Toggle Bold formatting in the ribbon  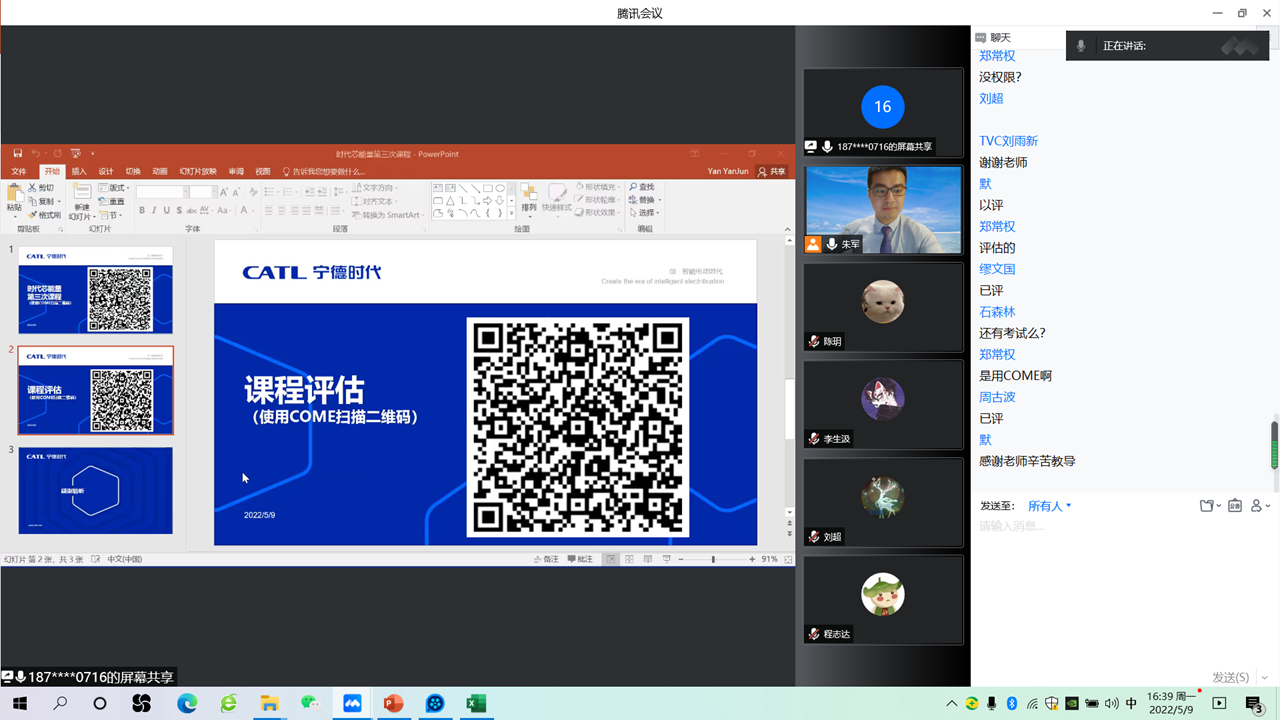[142, 210]
